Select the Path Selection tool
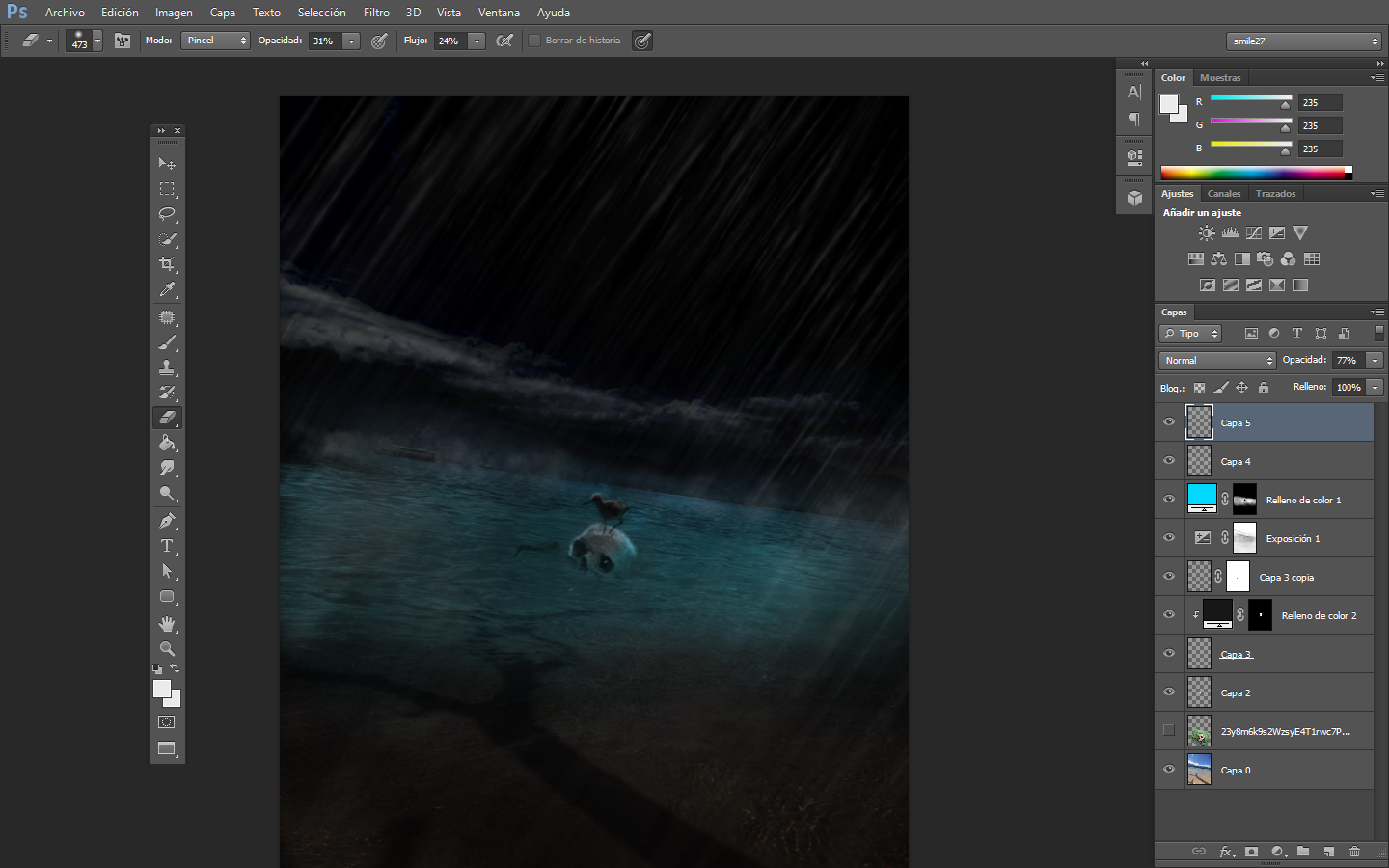The image size is (1389, 868). [167, 571]
